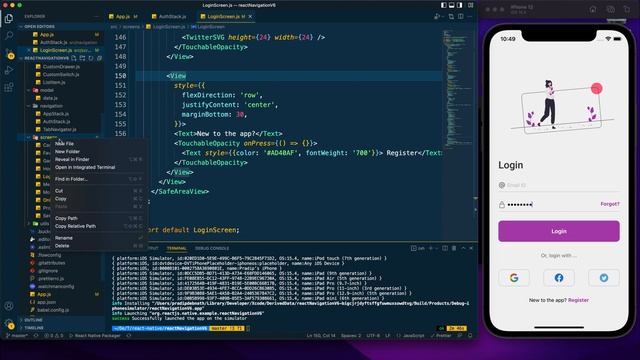Open the Manage gear icon

coord(9,323)
